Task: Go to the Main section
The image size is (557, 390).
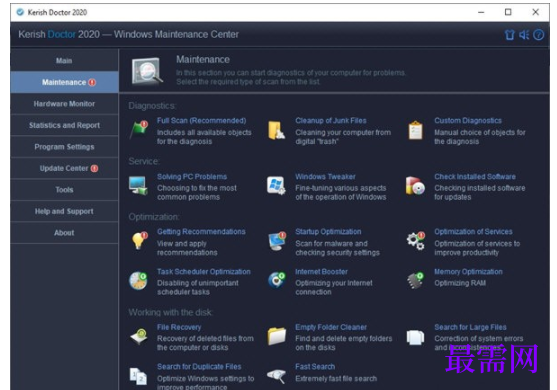Action: coord(64,61)
